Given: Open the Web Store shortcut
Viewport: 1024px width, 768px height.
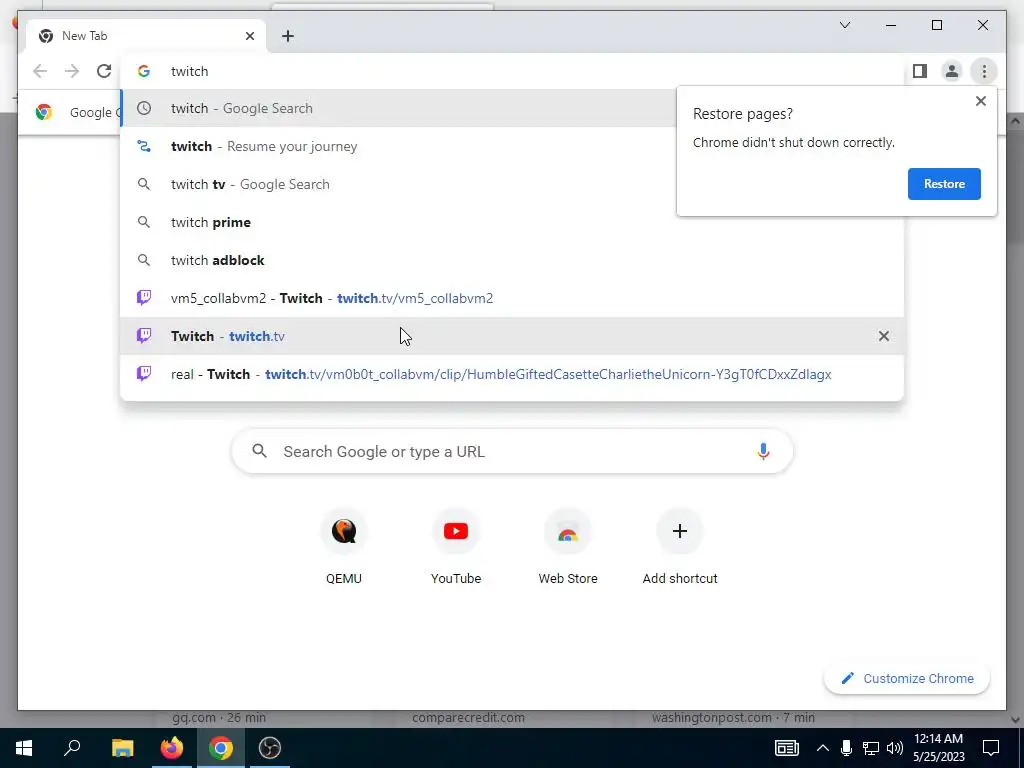Looking at the screenshot, I should 568,547.
